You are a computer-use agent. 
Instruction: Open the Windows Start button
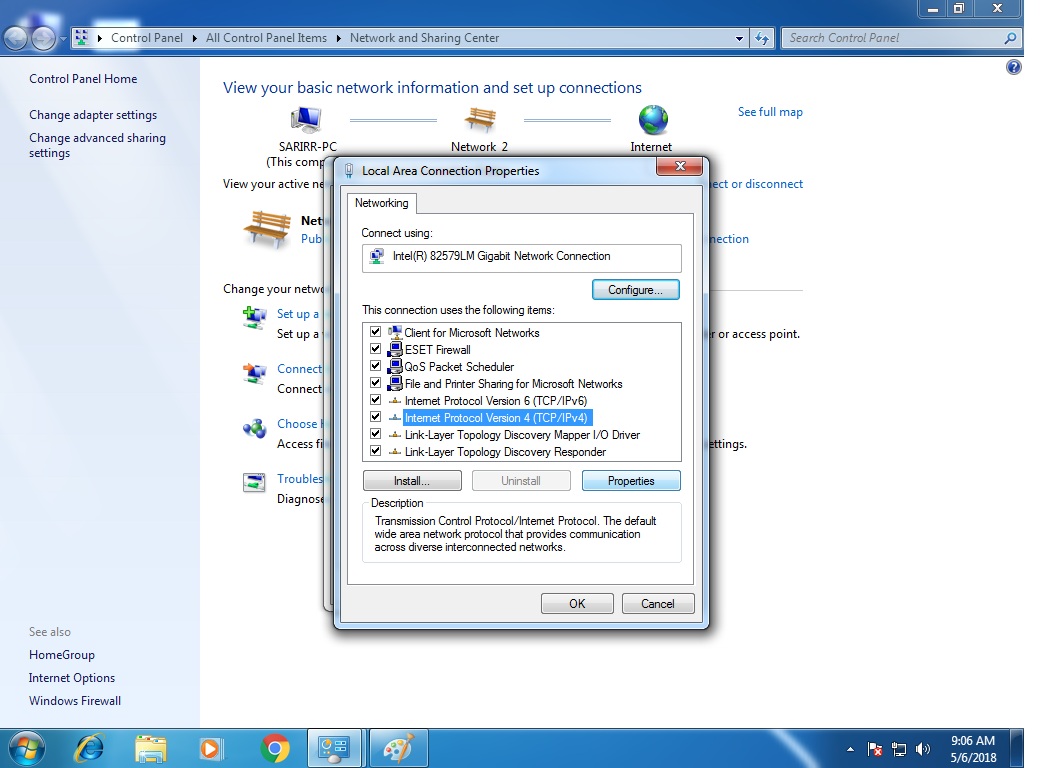point(27,749)
